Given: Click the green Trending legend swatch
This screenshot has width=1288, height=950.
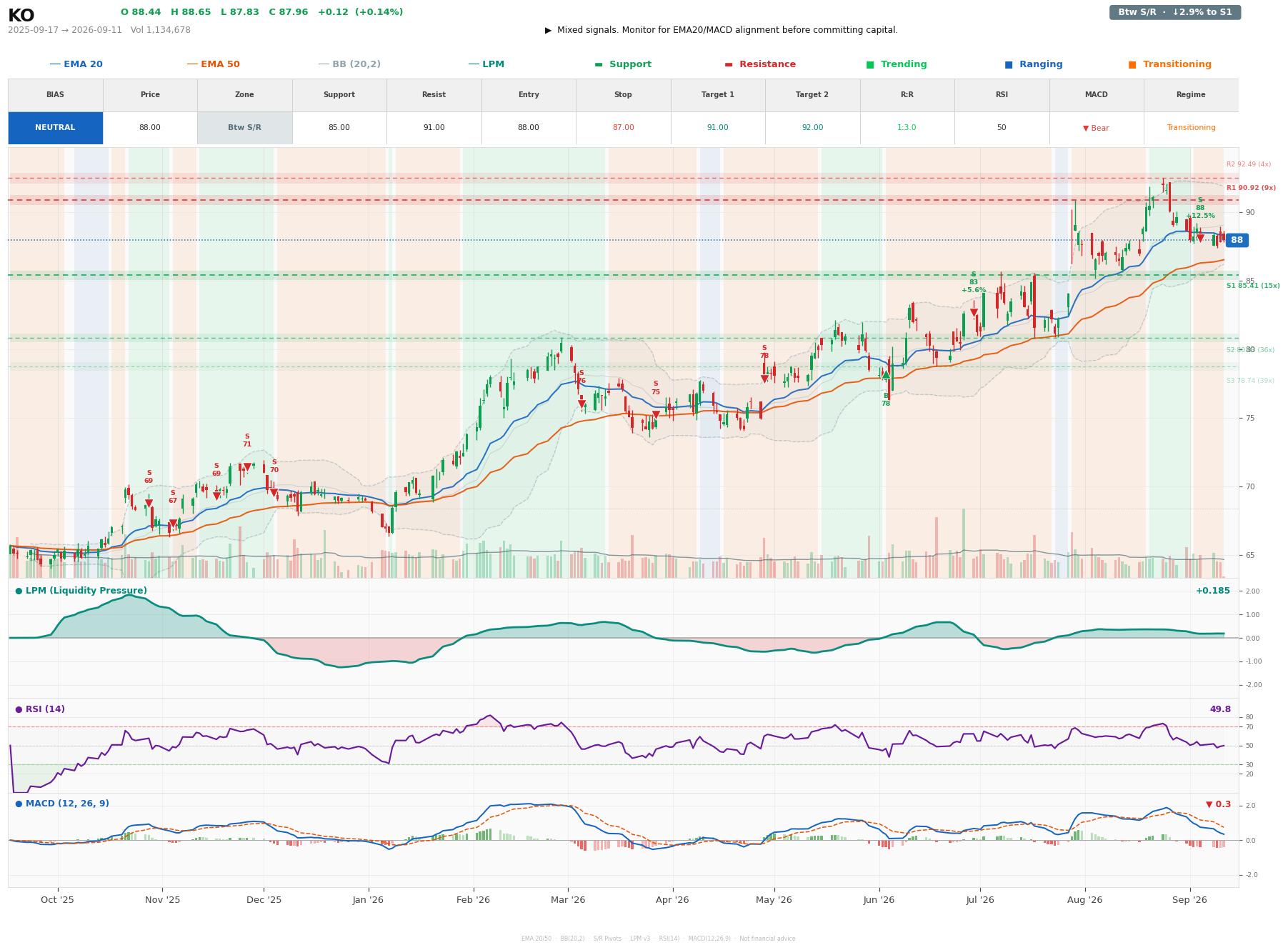Looking at the screenshot, I should (870, 64).
